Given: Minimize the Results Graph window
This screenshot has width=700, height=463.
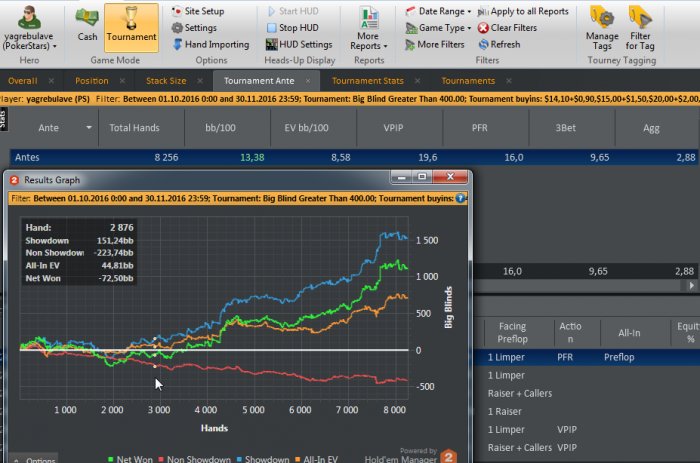Looking at the screenshot, I should coord(401,177).
